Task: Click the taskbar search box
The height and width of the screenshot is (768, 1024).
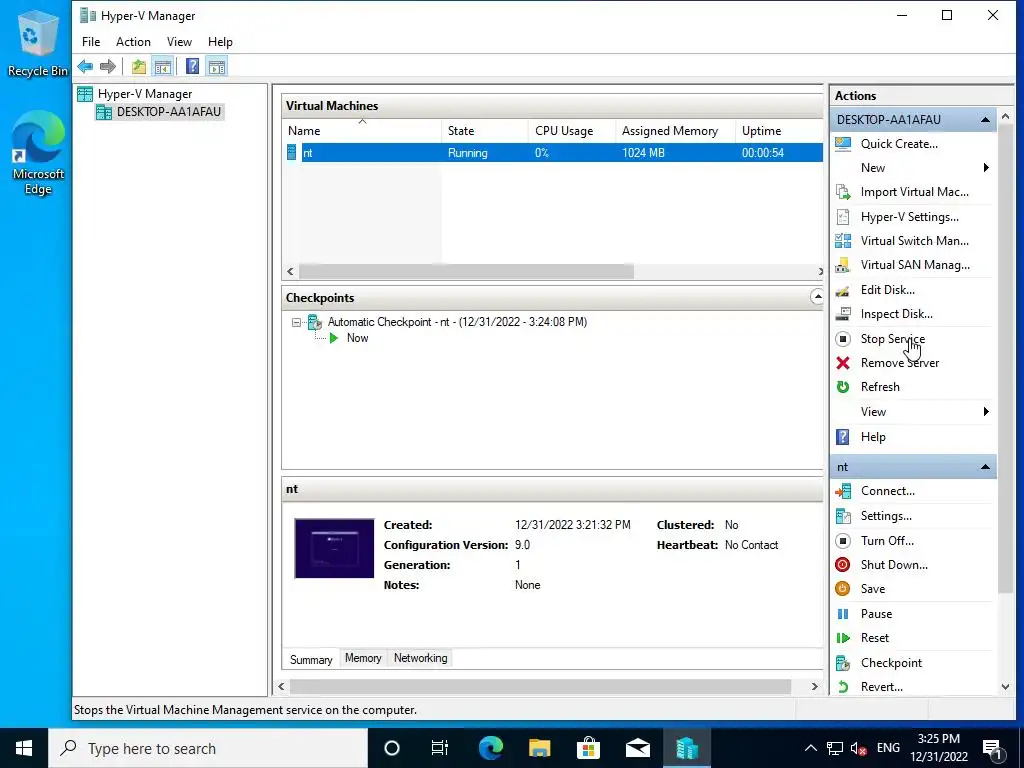Action: 208,748
